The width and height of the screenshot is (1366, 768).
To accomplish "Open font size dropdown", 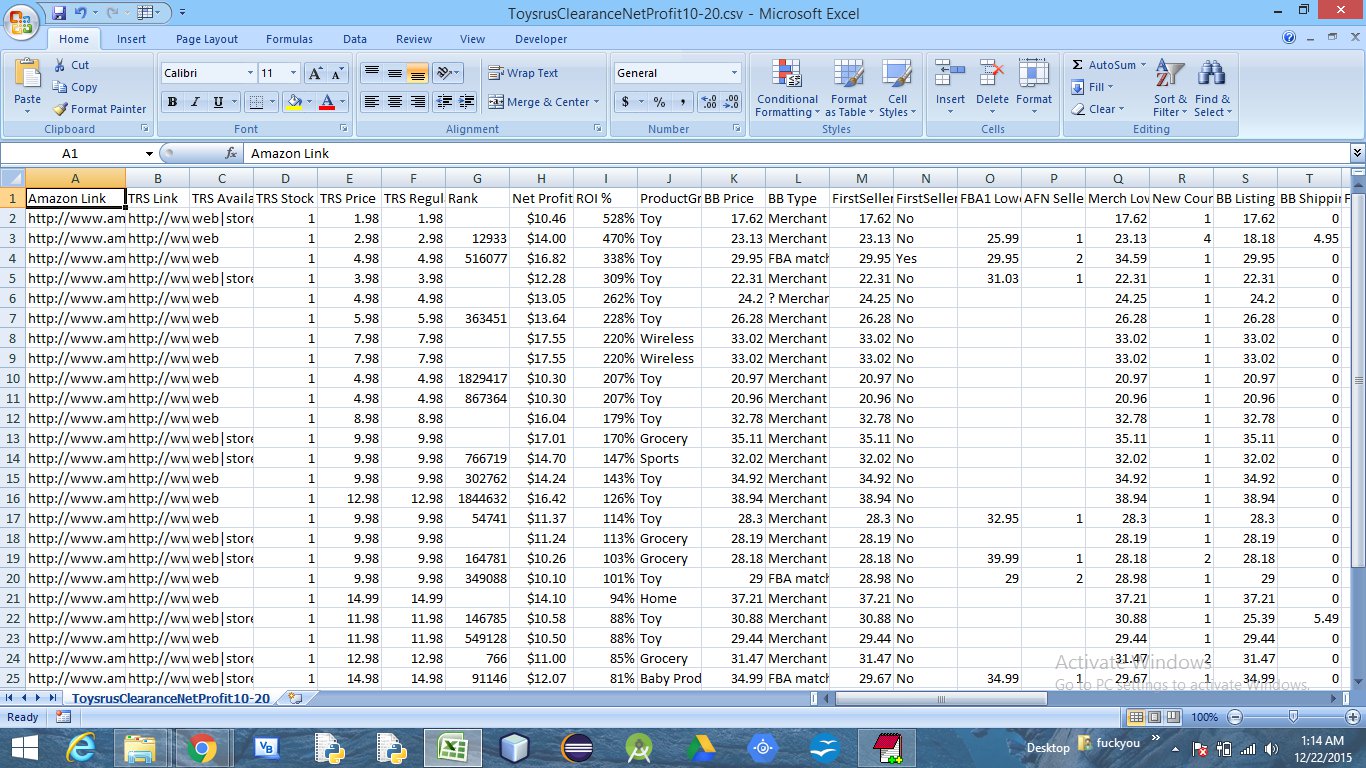I will click(293, 73).
